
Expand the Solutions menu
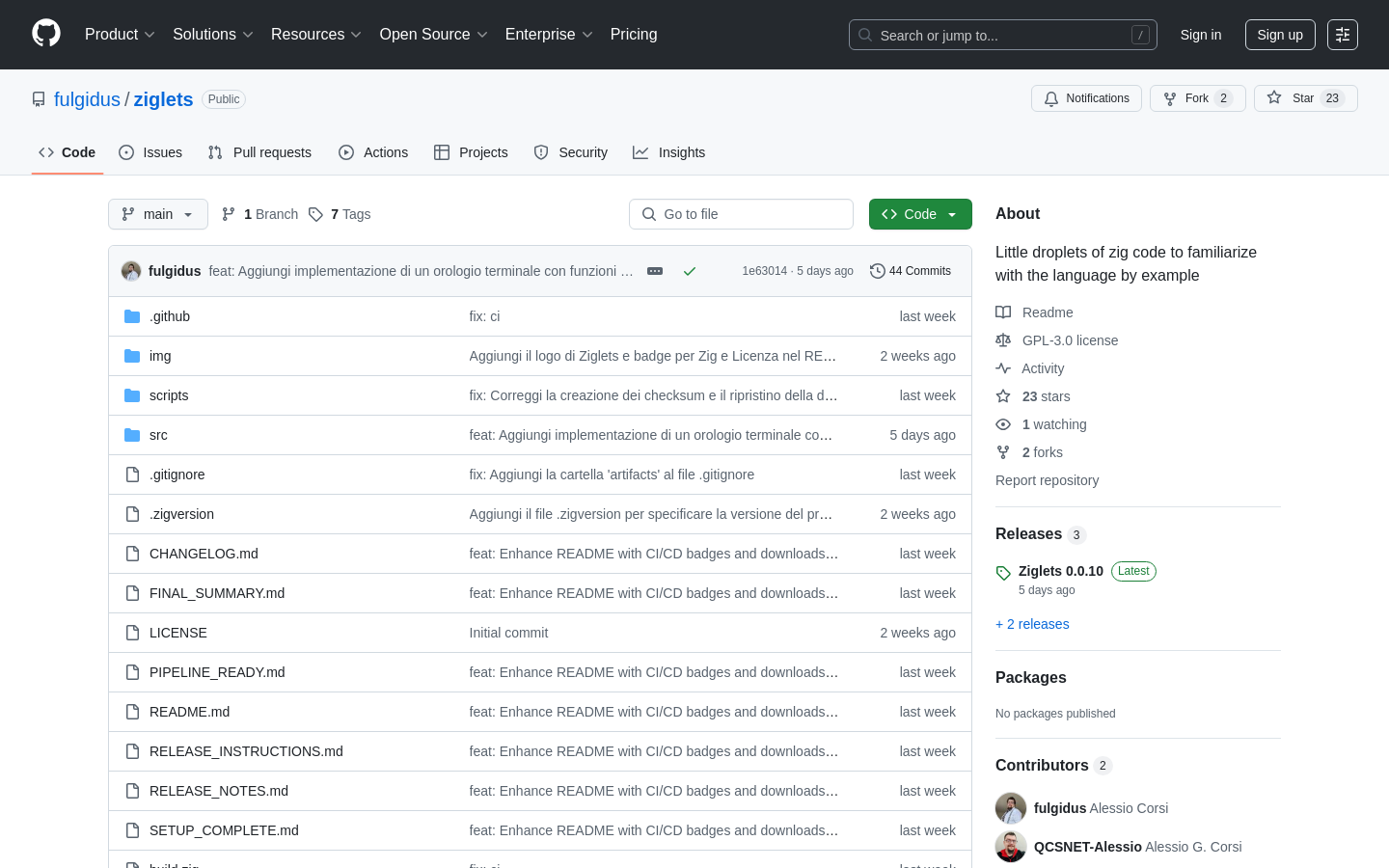click(x=213, y=35)
